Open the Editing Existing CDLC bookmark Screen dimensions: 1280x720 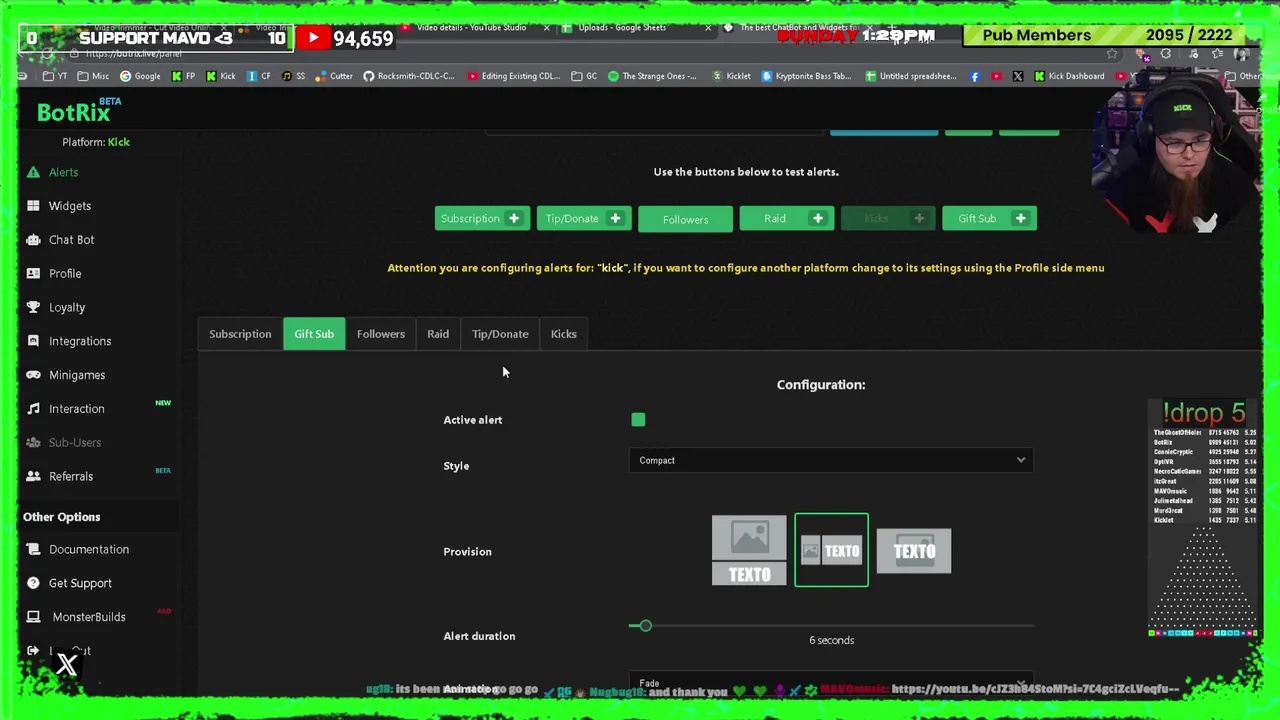point(513,76)
